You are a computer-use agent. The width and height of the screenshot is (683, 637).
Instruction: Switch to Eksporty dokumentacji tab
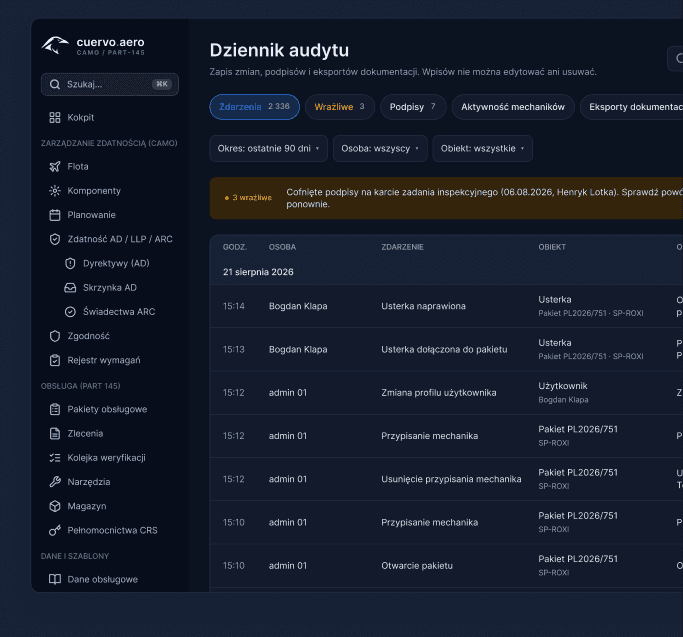632,107
